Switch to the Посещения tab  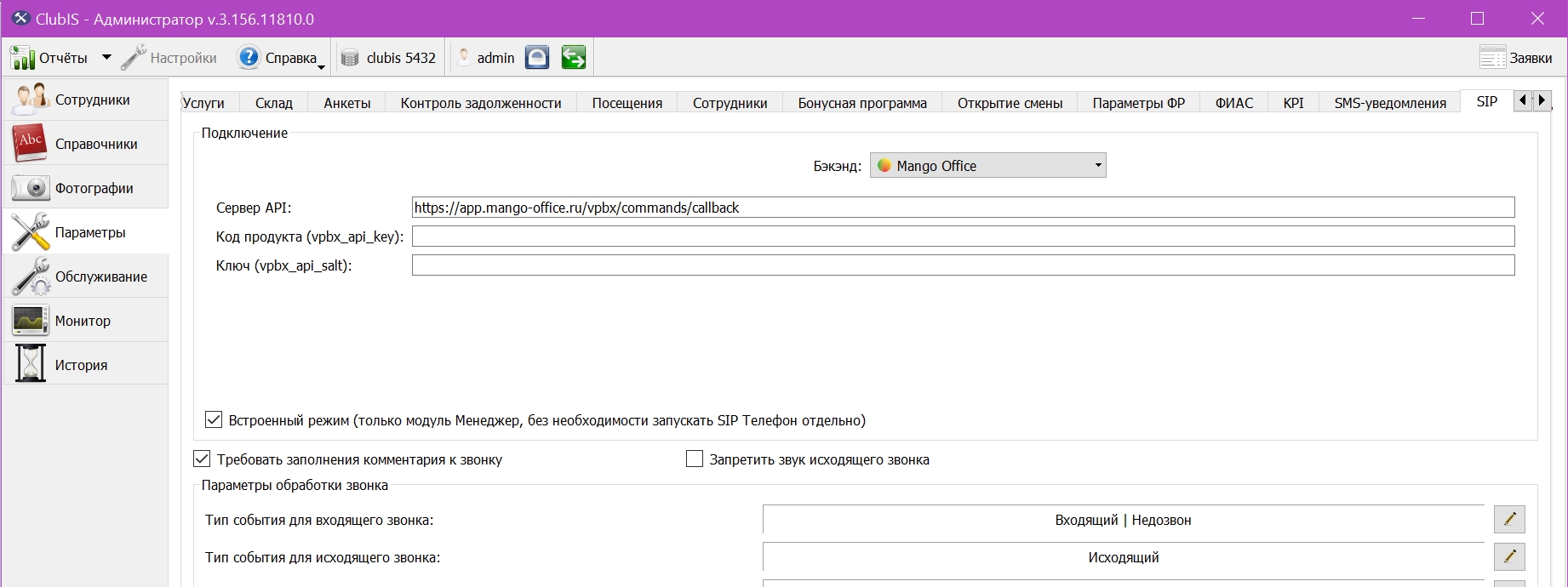[x=627, y=103]
